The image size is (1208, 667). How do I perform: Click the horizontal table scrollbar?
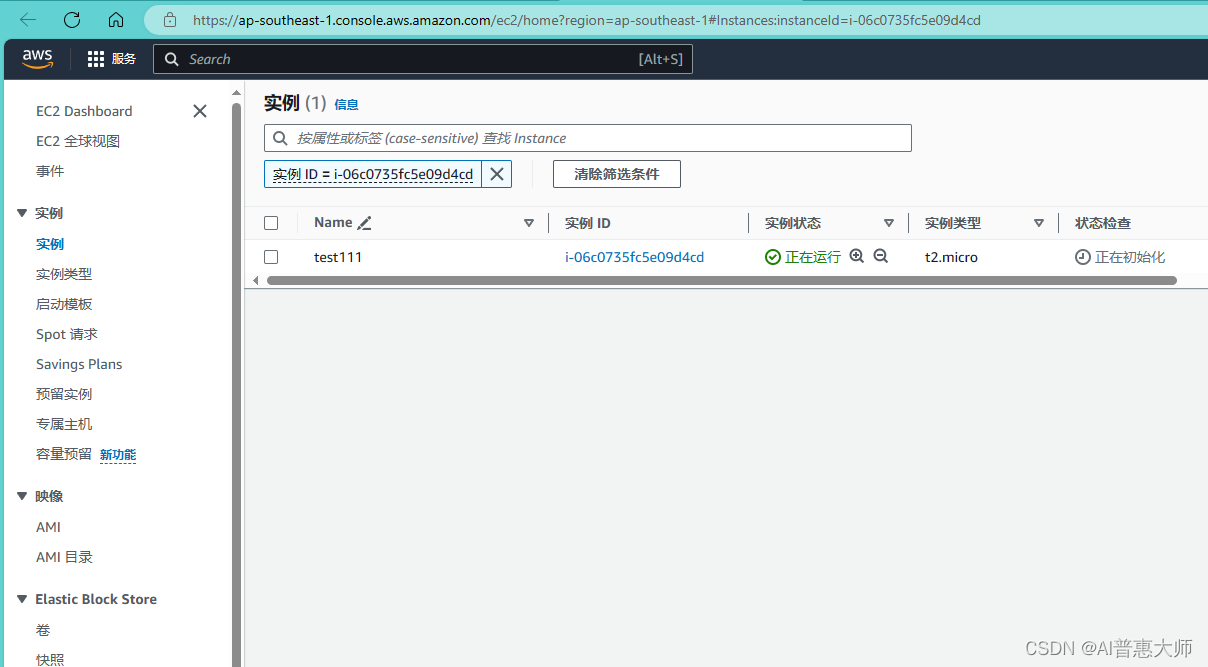point(722,281)
